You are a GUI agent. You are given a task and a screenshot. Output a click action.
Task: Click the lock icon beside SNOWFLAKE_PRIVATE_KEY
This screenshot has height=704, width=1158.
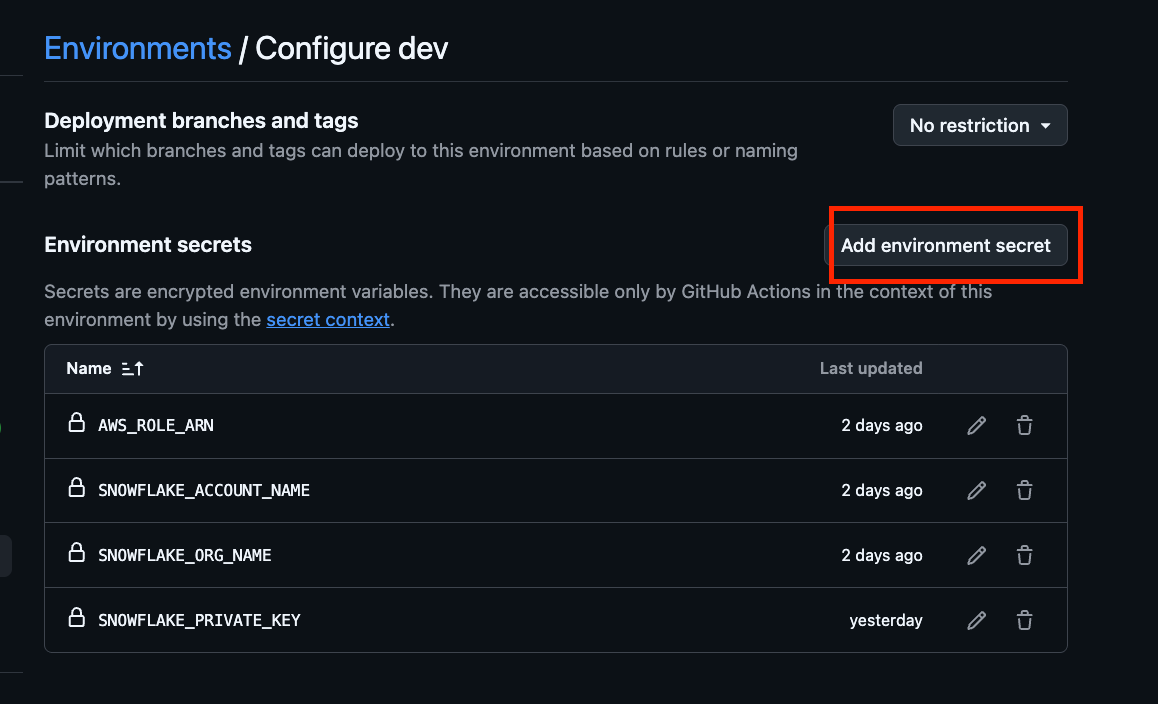tap(75, 619)
